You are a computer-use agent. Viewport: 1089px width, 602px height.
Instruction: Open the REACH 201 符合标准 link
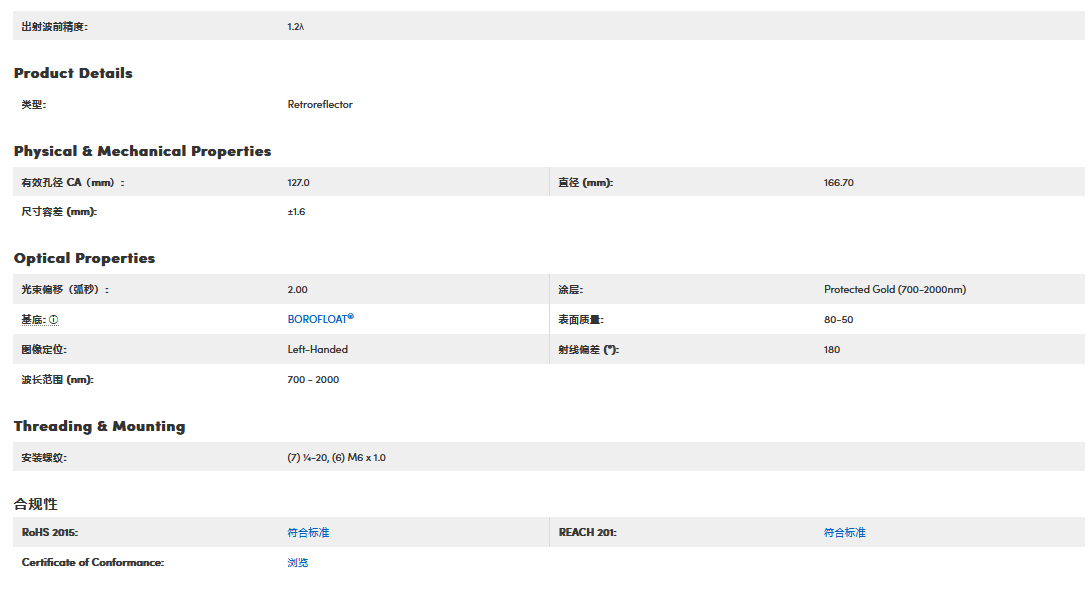point(845,533)
